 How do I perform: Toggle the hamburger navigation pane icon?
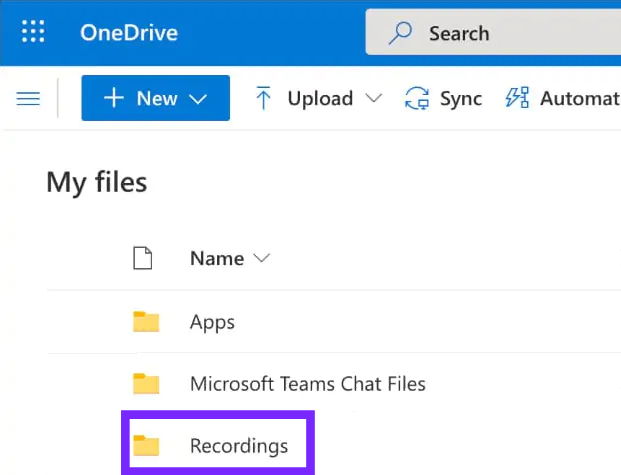(x=29, y=98)
